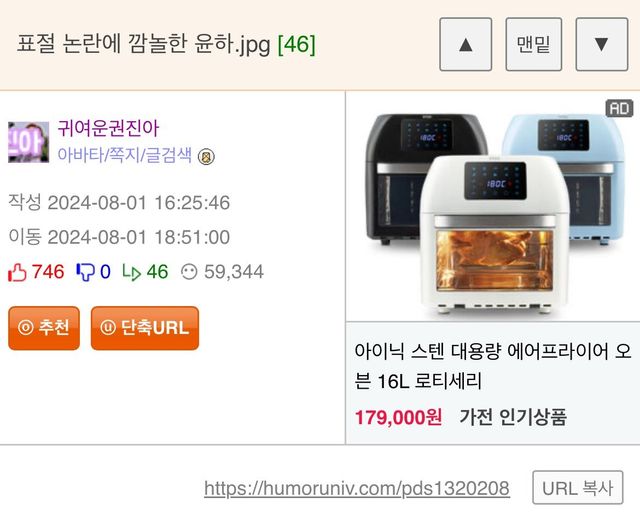Viewport: 640px width, 523px height.
Task: Open the author profile 귀여운권진아
Action: [108, 128]
